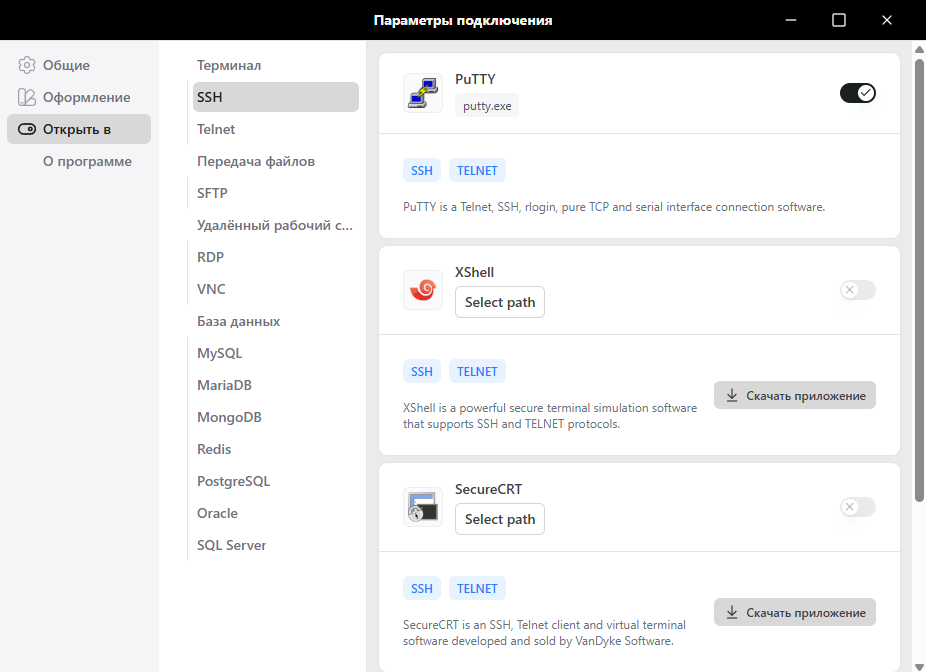Select the SQL Server database entry
Screen dimensions: 926x672
(276, 545)
